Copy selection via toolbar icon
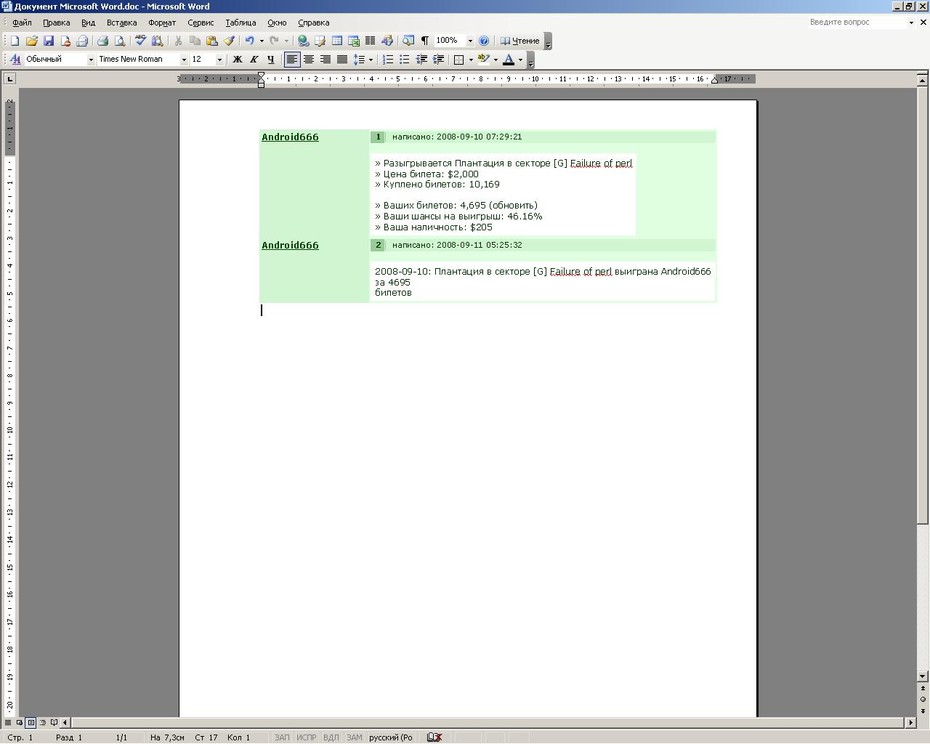Screen dimensions: 930x744 pos(195,41)
